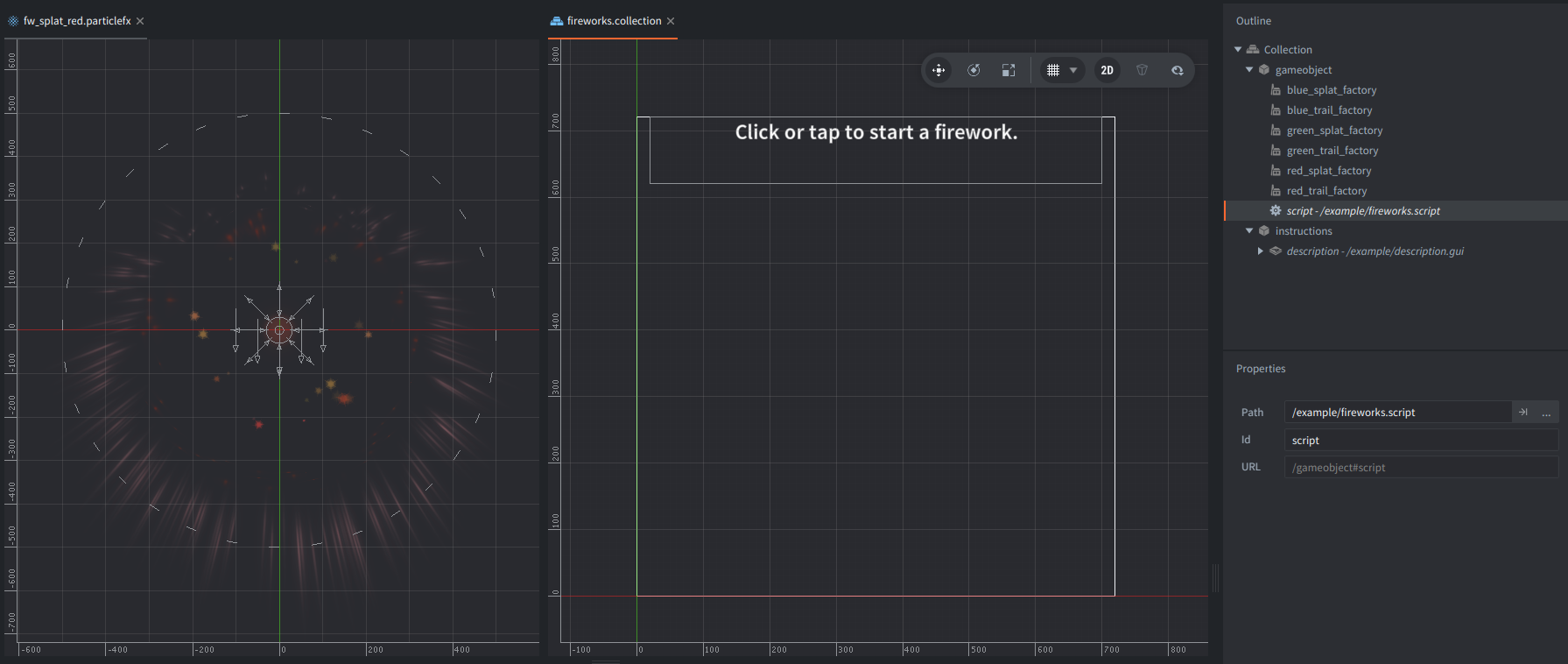Screen dimensions: 1568x664
Task: Click the Id property input field
Action: click(1420, 441)
